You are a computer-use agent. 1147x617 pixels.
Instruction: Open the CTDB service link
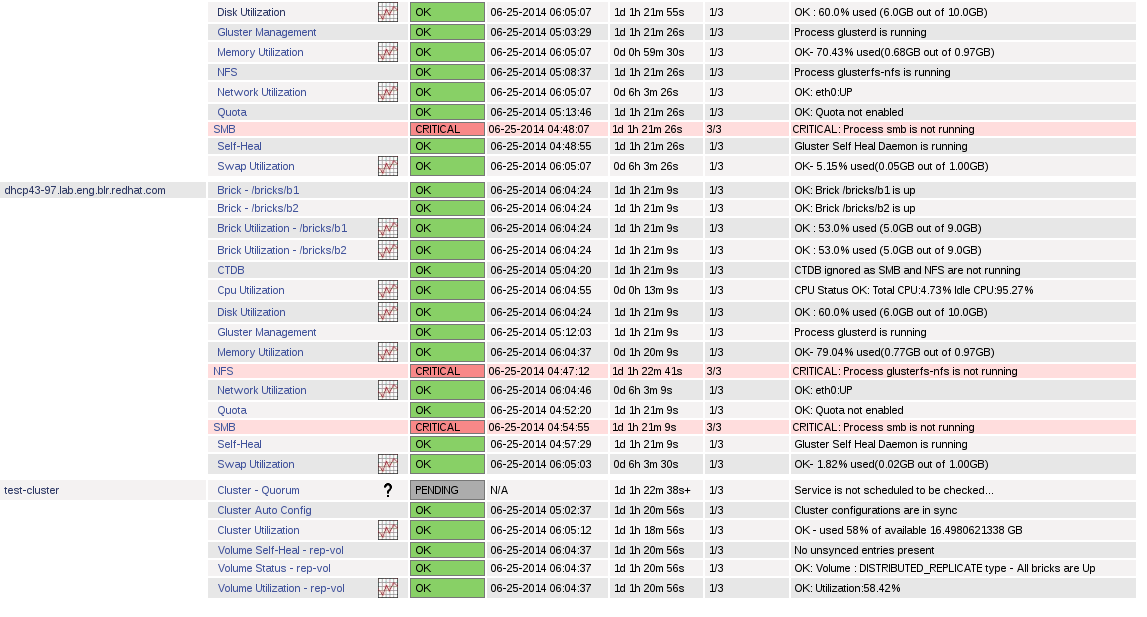(231, 270)
